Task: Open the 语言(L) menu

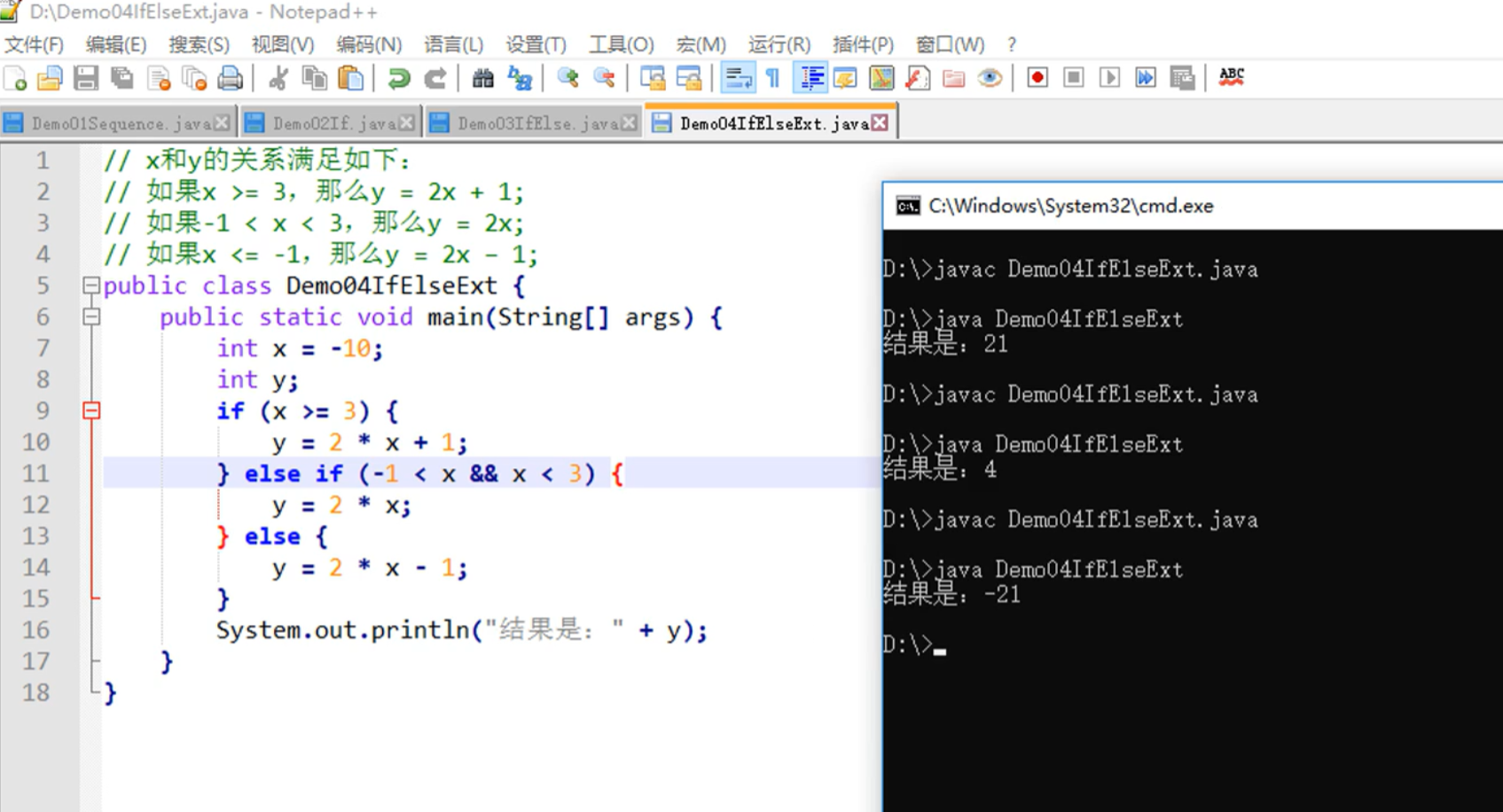Action: 453,44
